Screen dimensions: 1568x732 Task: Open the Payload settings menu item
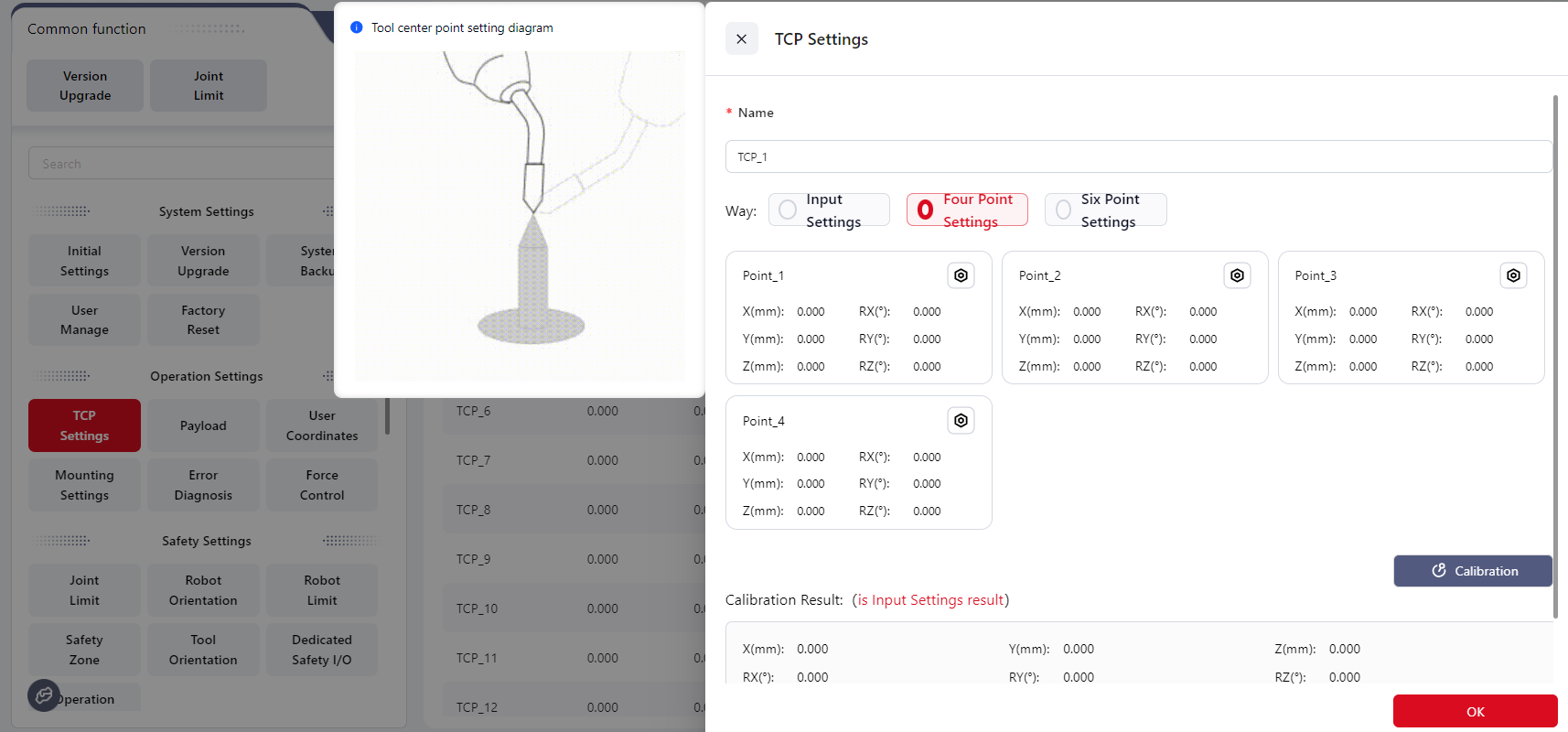203,425
